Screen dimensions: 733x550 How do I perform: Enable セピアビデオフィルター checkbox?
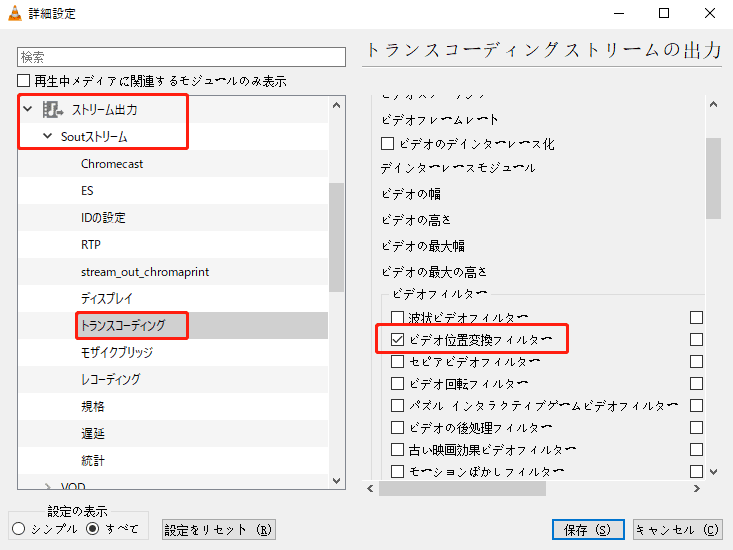397,362
